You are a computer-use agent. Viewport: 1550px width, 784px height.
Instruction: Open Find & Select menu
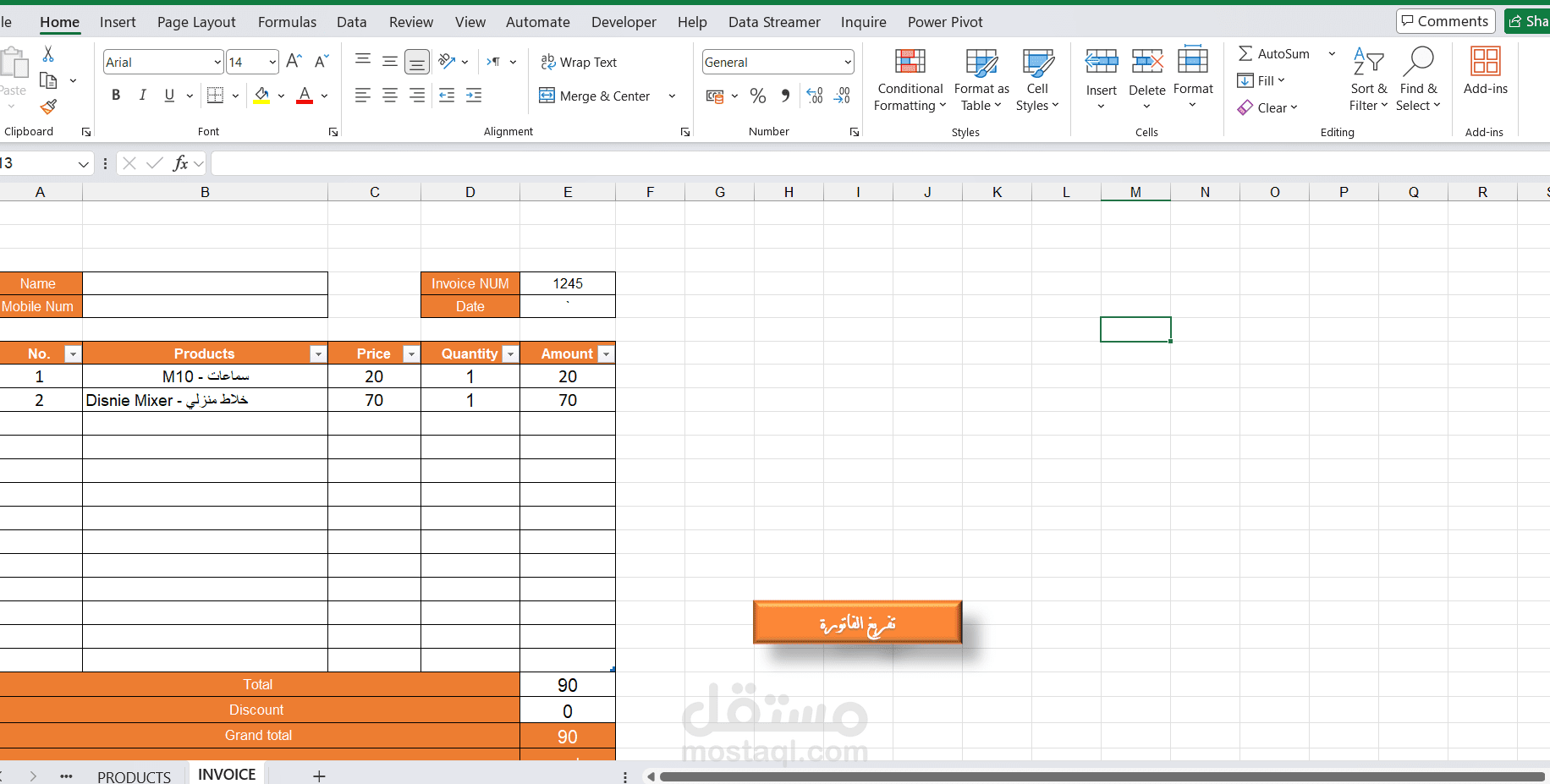[x=1418, y=80]
